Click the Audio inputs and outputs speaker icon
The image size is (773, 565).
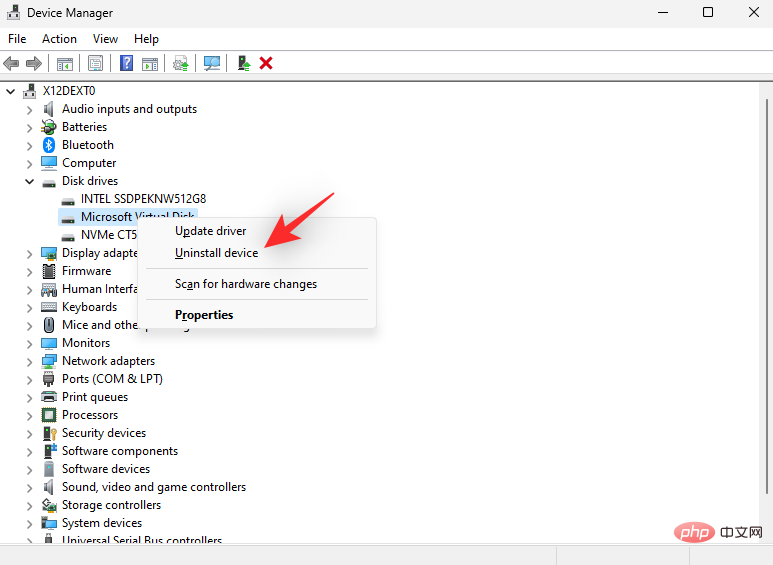click(x=49, y=109)
